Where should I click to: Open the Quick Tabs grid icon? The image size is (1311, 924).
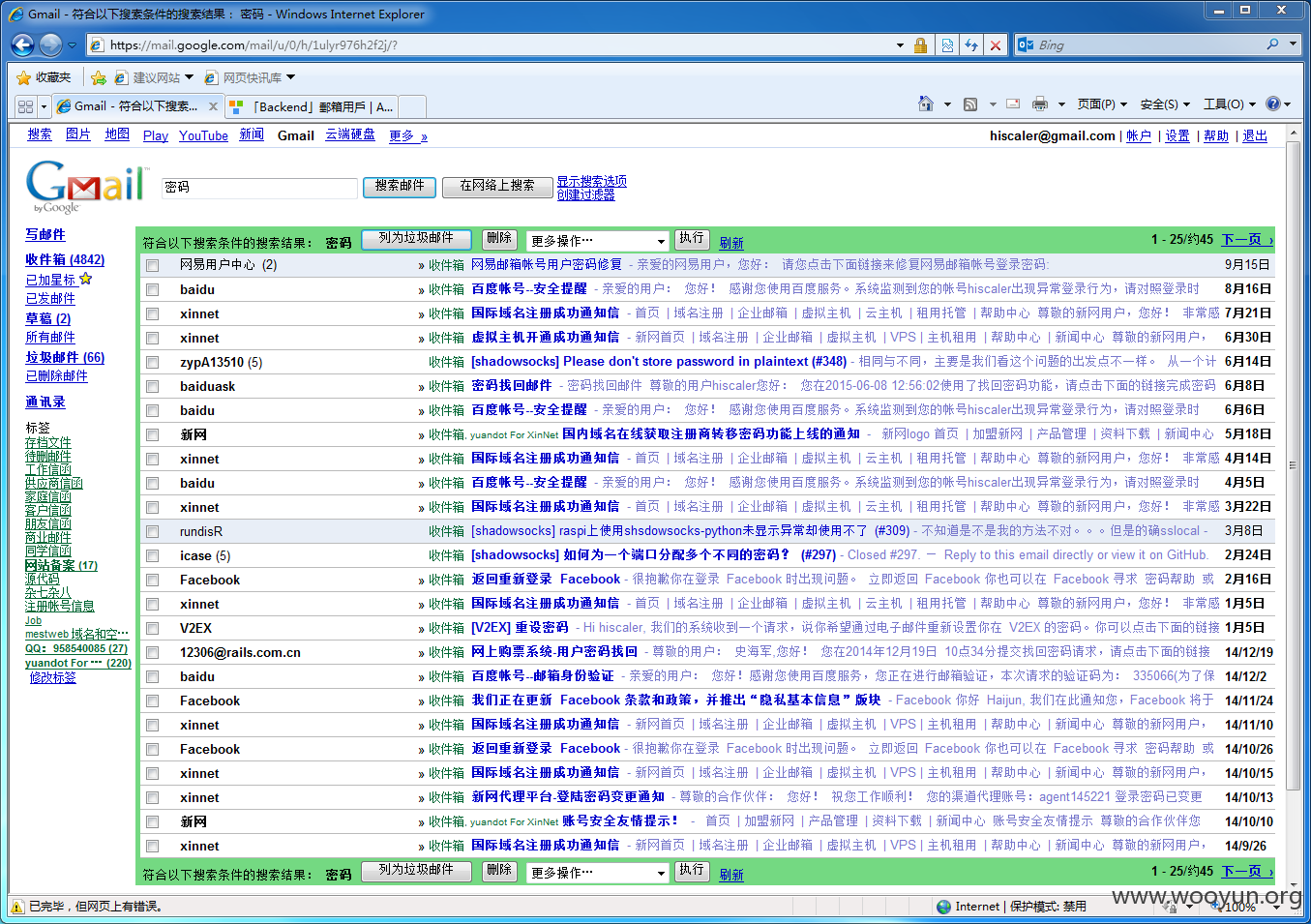(25, 106)
